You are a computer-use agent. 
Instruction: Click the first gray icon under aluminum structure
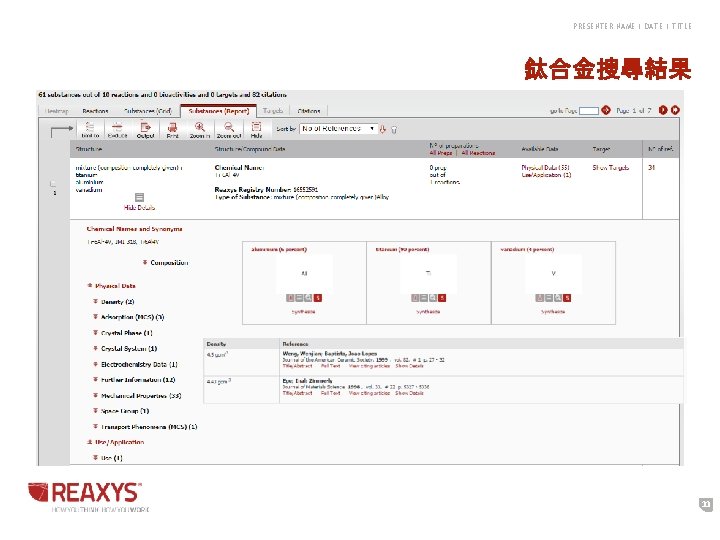(290, 298)
